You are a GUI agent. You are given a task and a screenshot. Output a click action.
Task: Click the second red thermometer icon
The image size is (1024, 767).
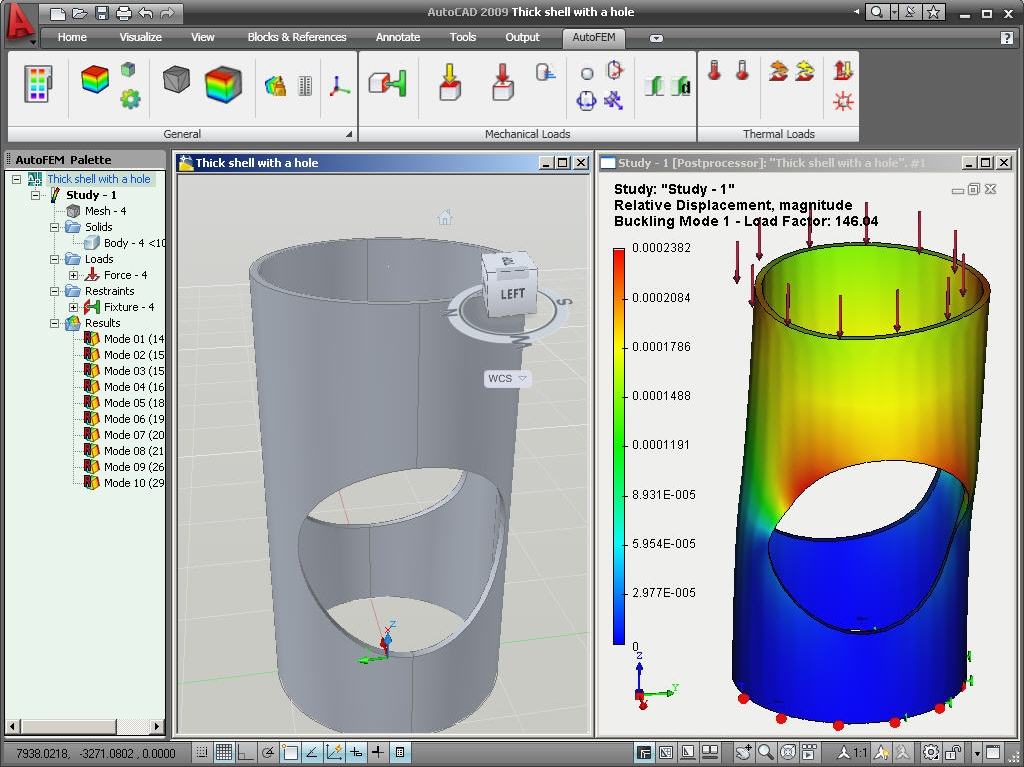coord(743,70)
